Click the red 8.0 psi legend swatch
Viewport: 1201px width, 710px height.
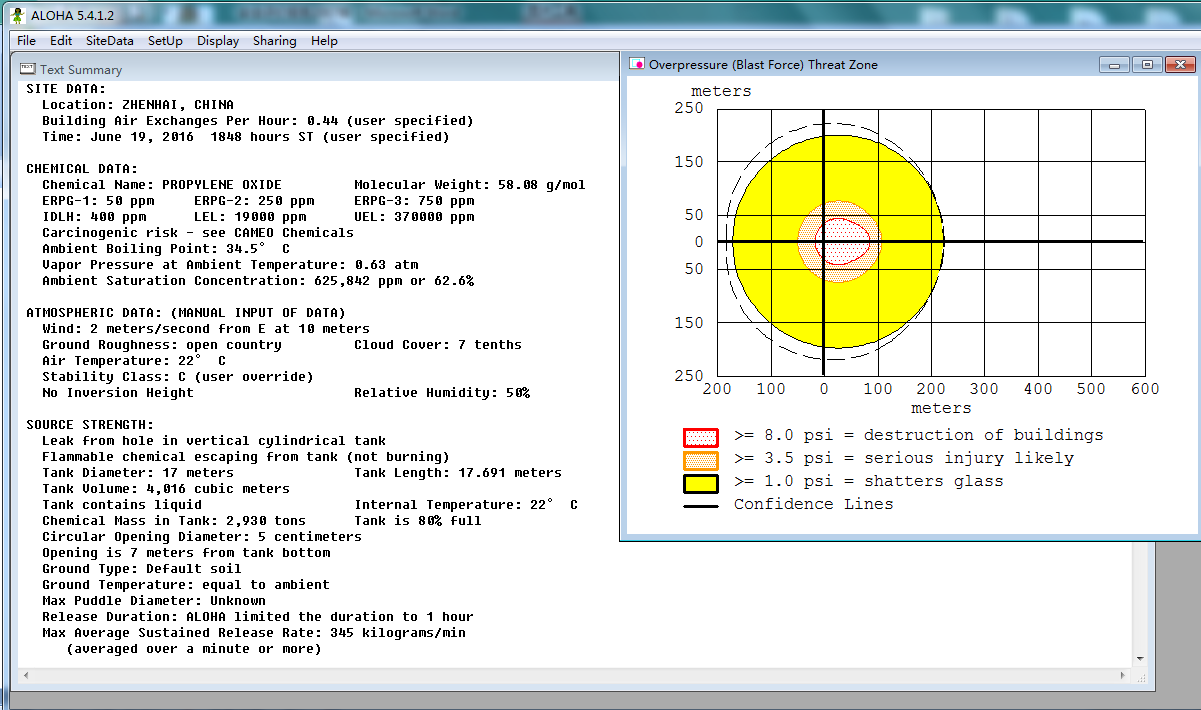point(701,437)
